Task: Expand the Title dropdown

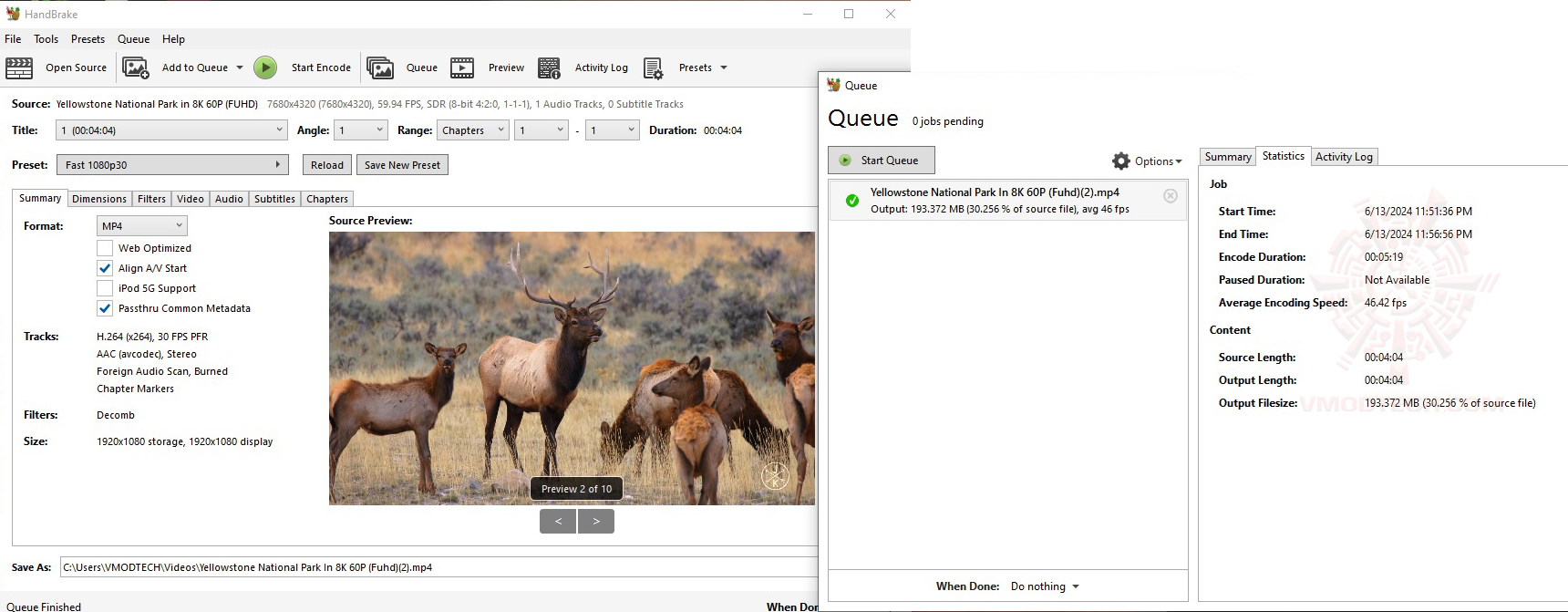Action: pyautogui.click(x=171, y=130)
